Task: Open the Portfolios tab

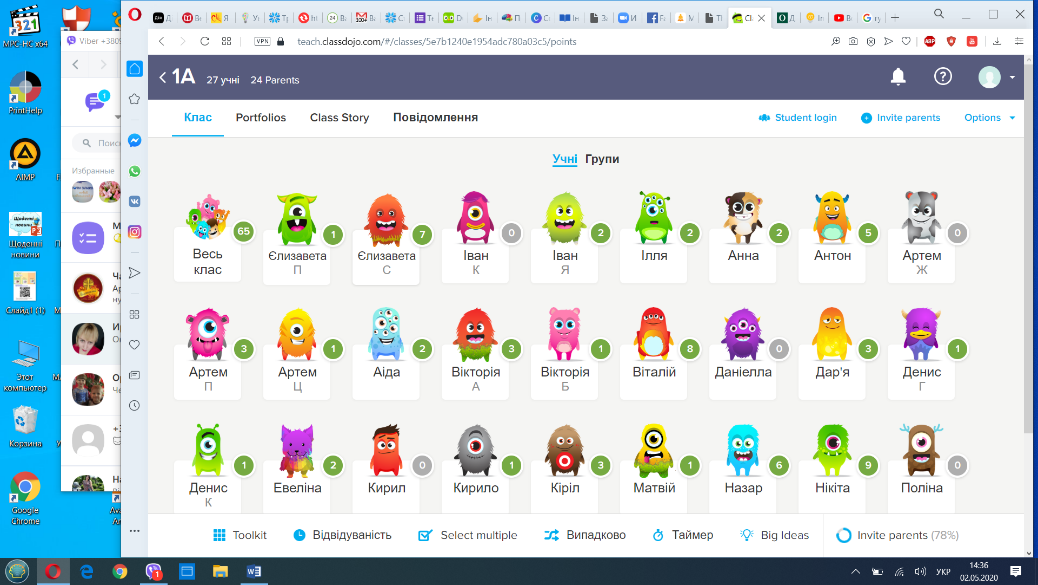Action: point(261,117)
